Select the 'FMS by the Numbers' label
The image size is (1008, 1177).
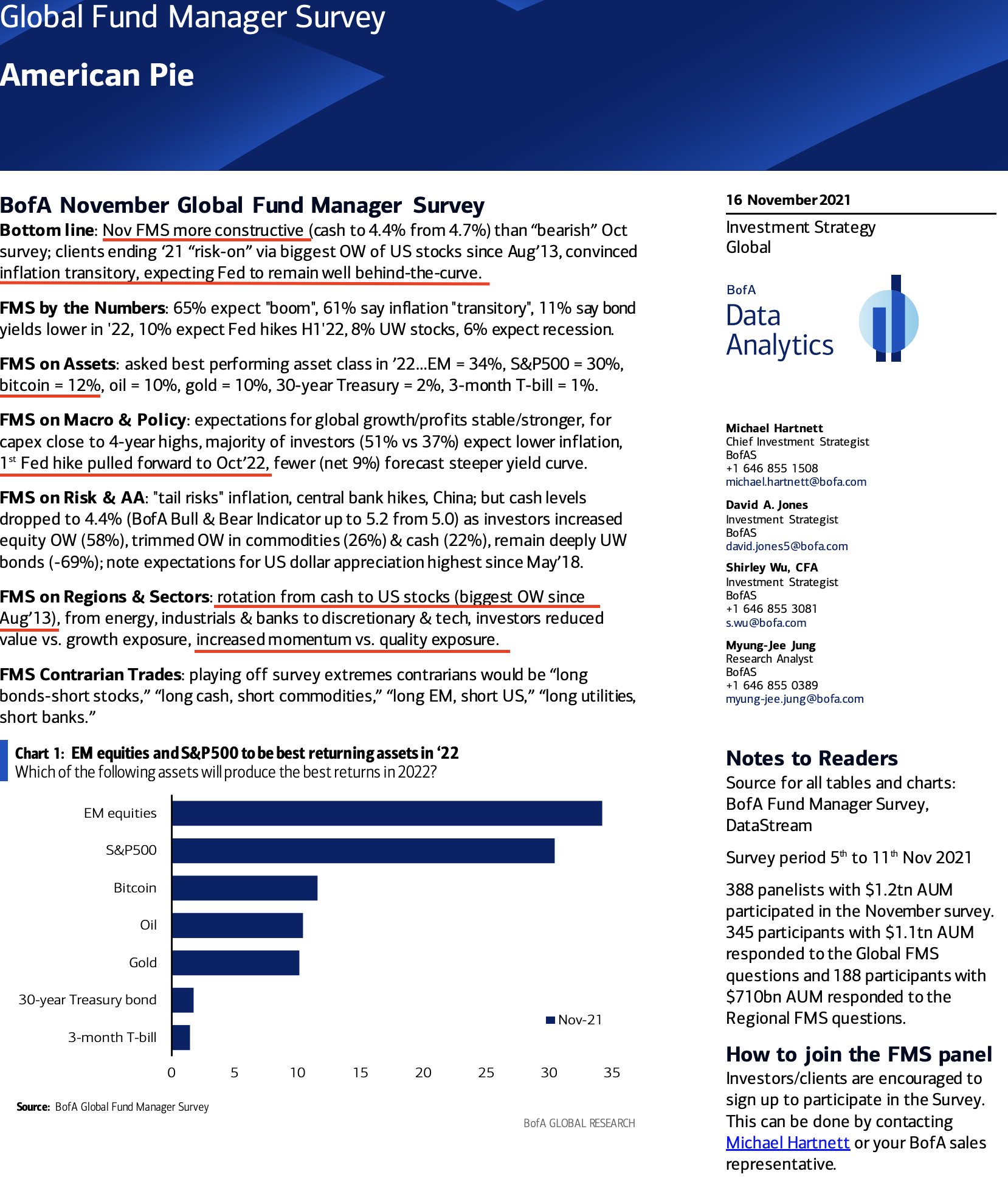tap(82, 308)
